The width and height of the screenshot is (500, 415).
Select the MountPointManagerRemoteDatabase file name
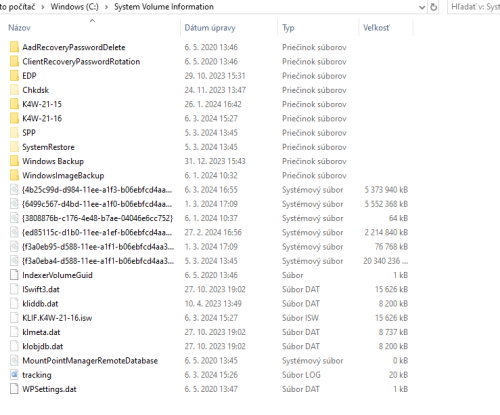pyautogui.click(x=90, y=361)
